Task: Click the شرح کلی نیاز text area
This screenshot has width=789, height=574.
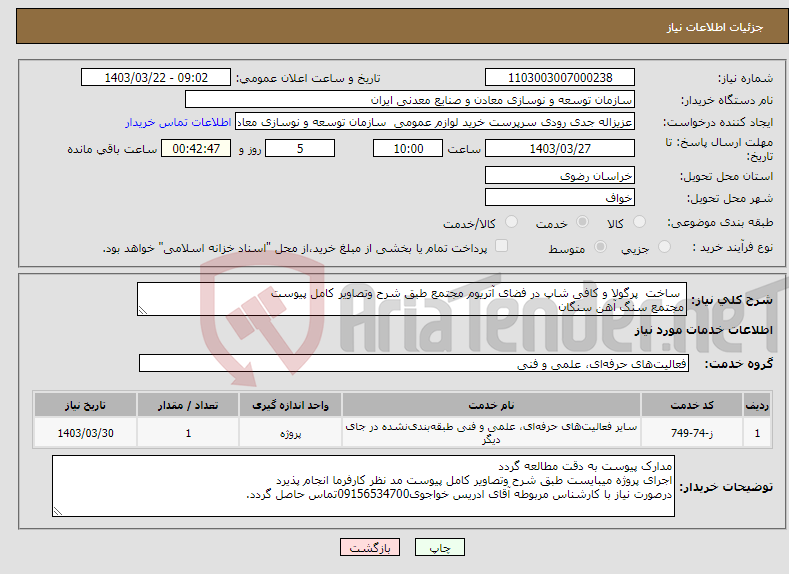Action: point(412,299)
